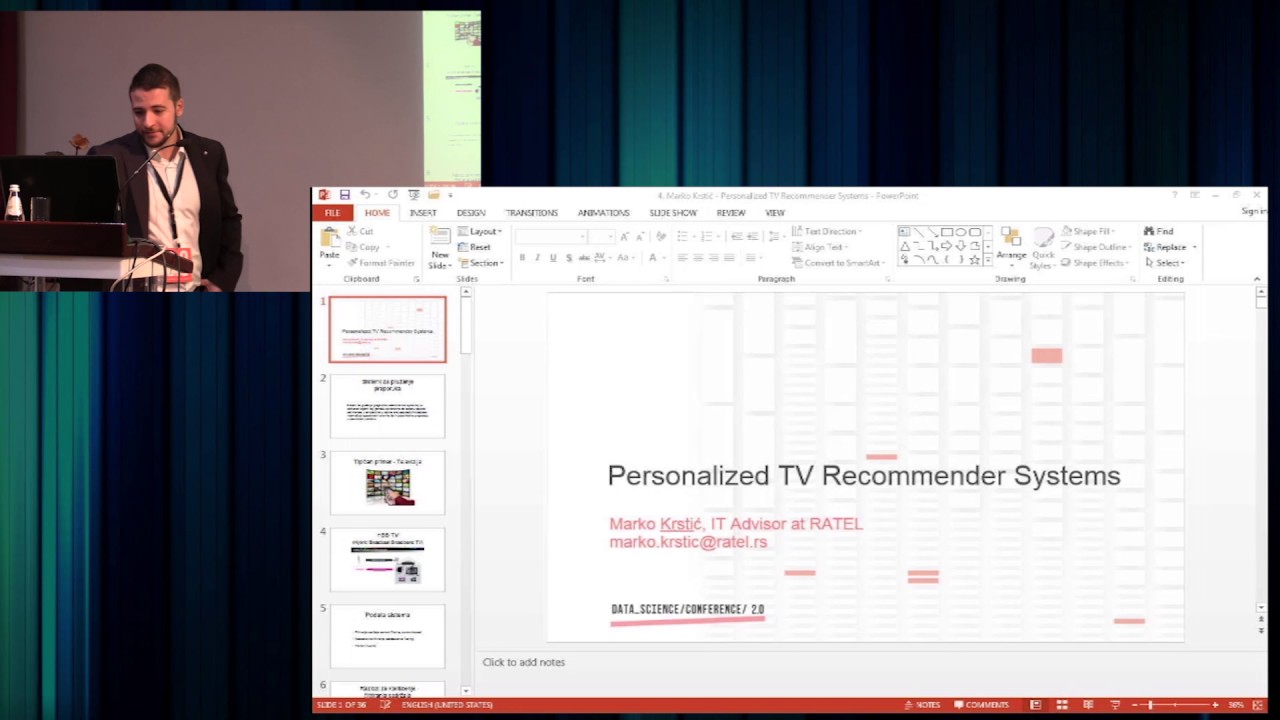Undo the last action in quick access toolbar
The height and width of the screenshot is (720, 1280).
tap(365, 195)
